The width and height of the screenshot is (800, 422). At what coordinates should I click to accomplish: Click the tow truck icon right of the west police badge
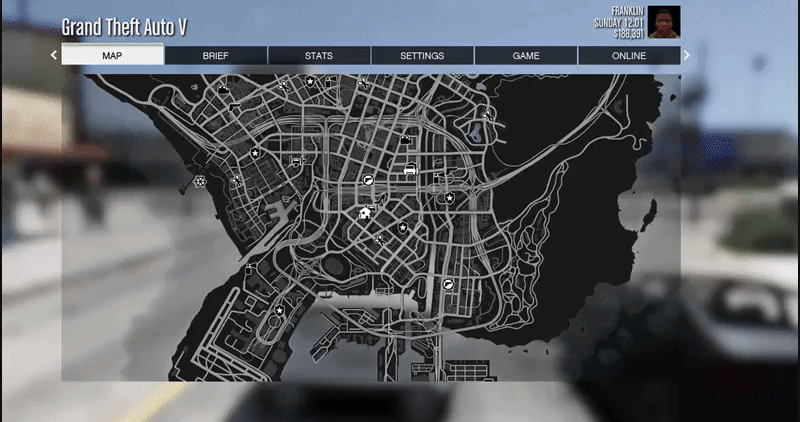click(297, 162)
